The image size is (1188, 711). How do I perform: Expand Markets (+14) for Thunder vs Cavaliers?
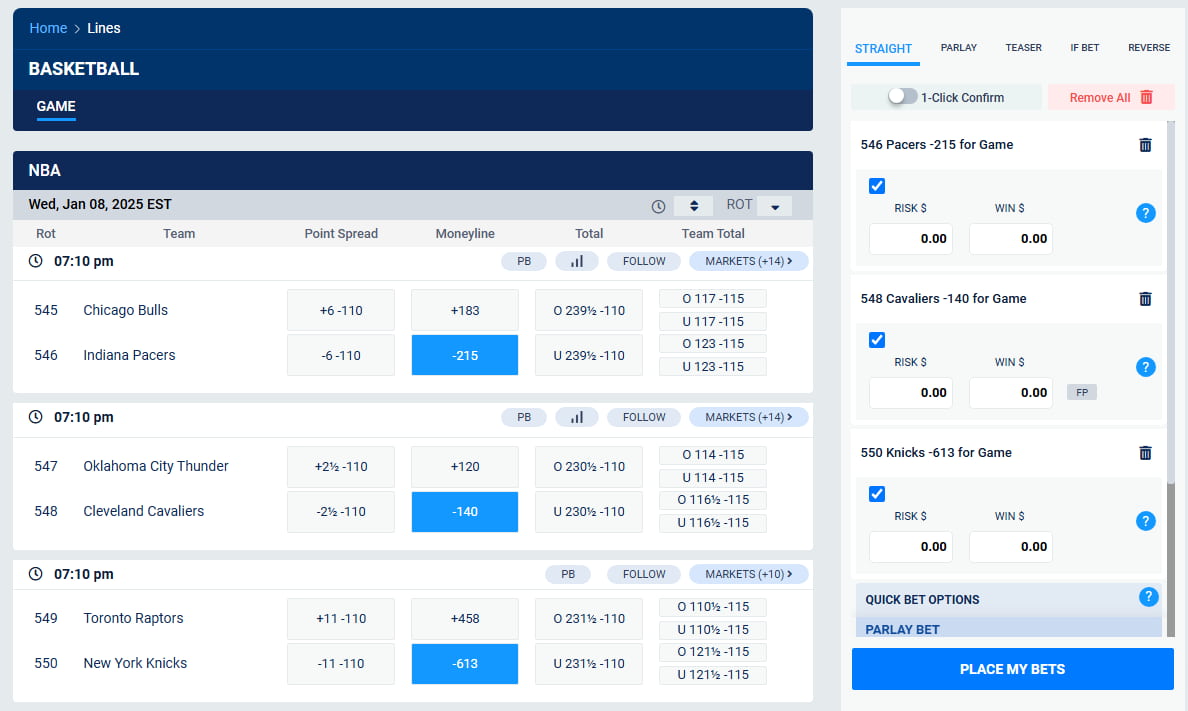tap(749, 418)
